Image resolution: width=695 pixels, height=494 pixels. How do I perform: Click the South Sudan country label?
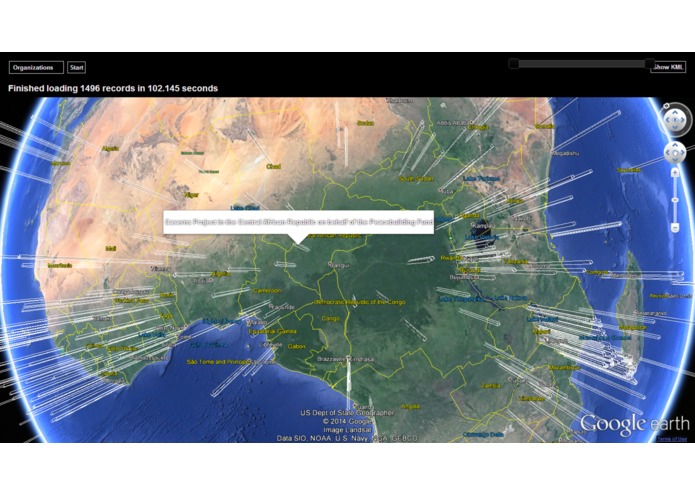tap(416, 179)
